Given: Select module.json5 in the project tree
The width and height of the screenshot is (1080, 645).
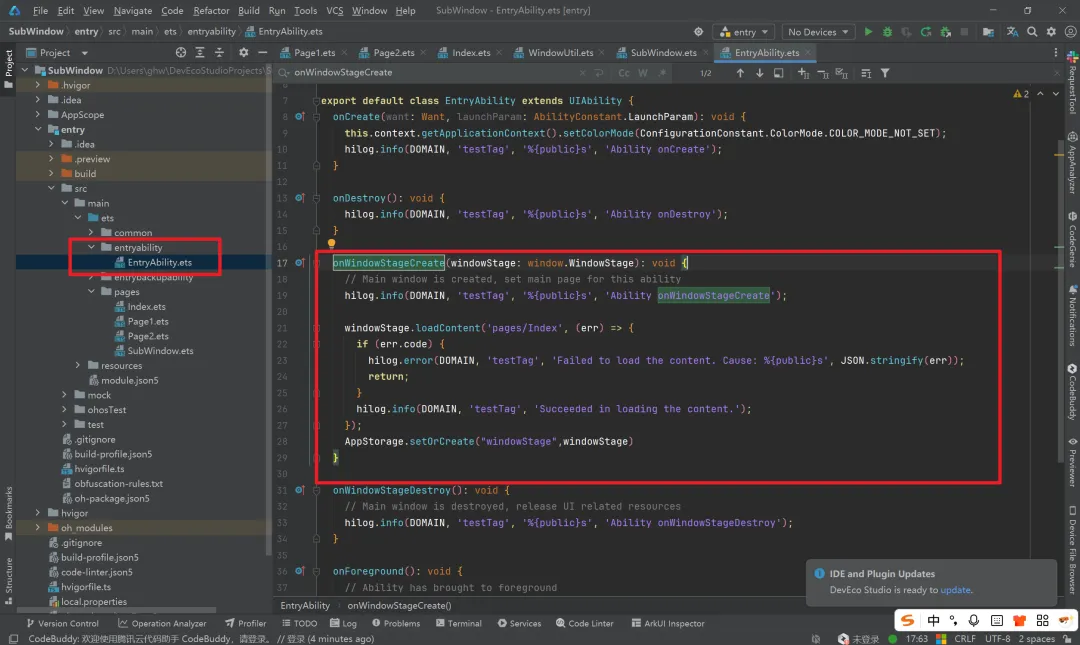Looking at the screenshot, I should [129, 380].
